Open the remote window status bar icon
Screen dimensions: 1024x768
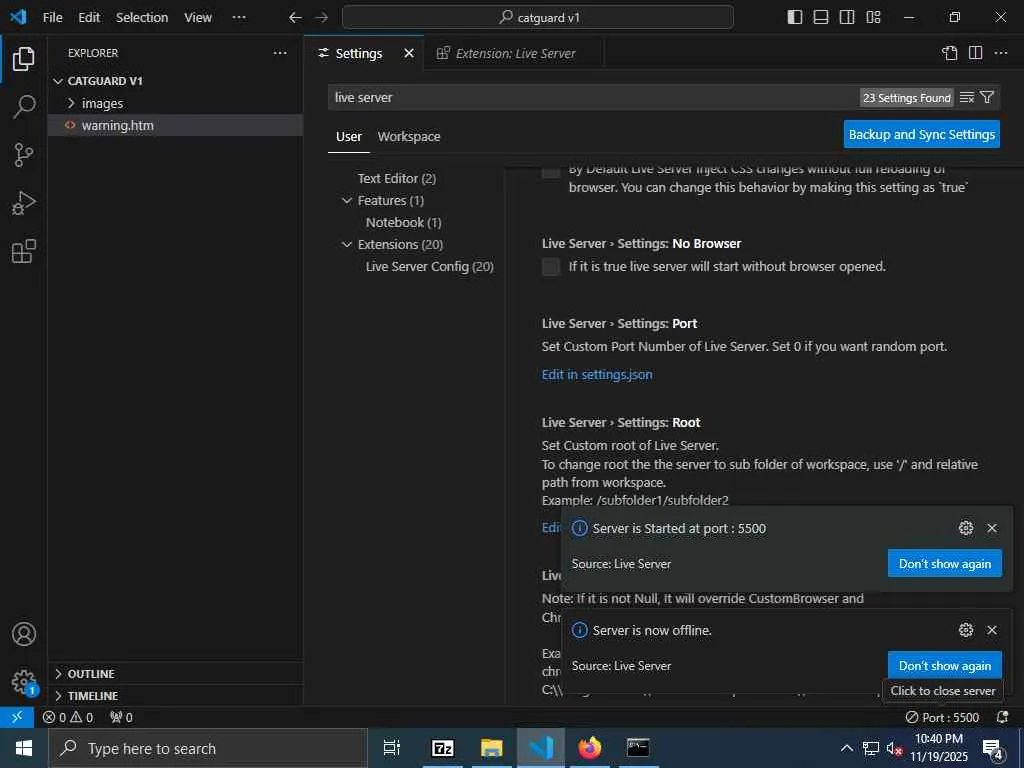tap(17, 717)
